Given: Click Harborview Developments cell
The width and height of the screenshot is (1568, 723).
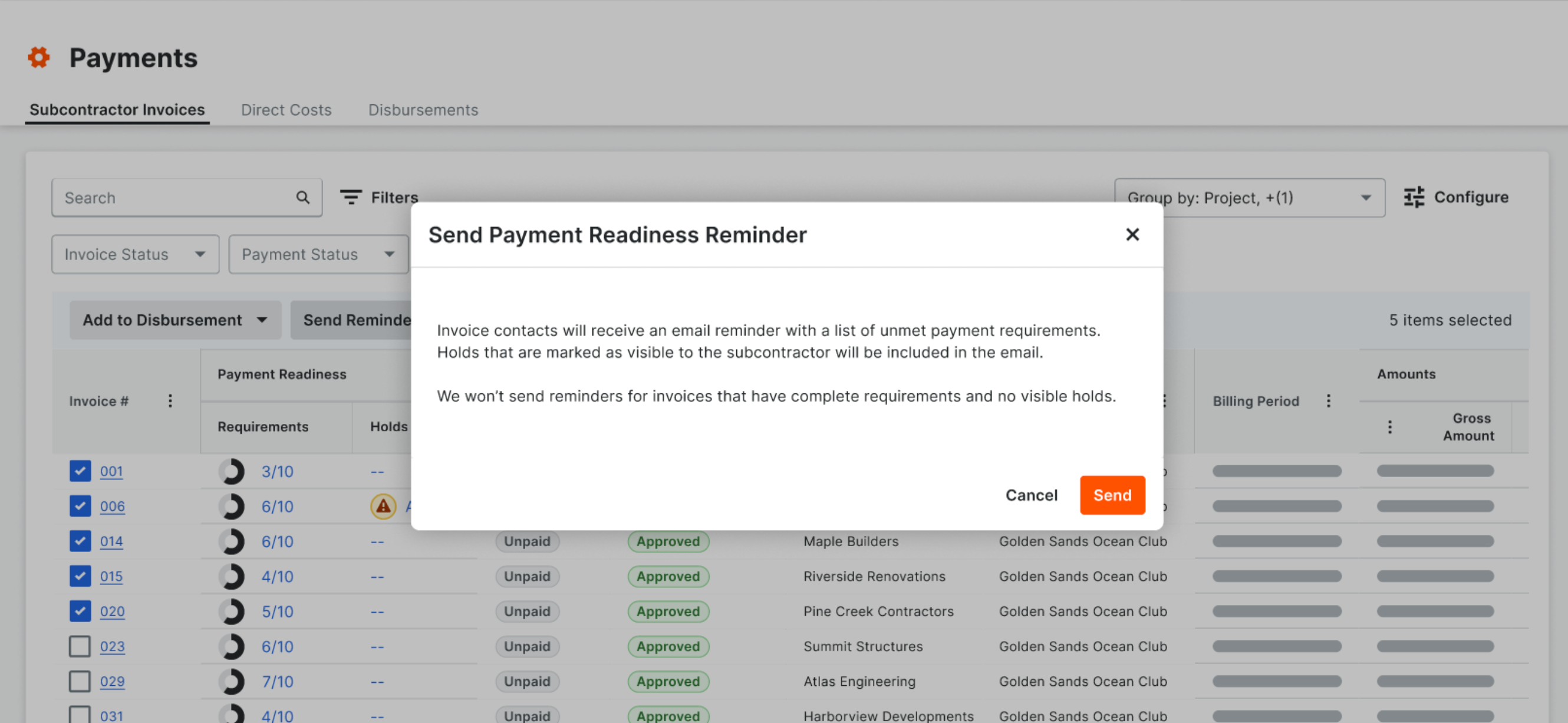Looking at the screenshot, I should coord(889,716).
